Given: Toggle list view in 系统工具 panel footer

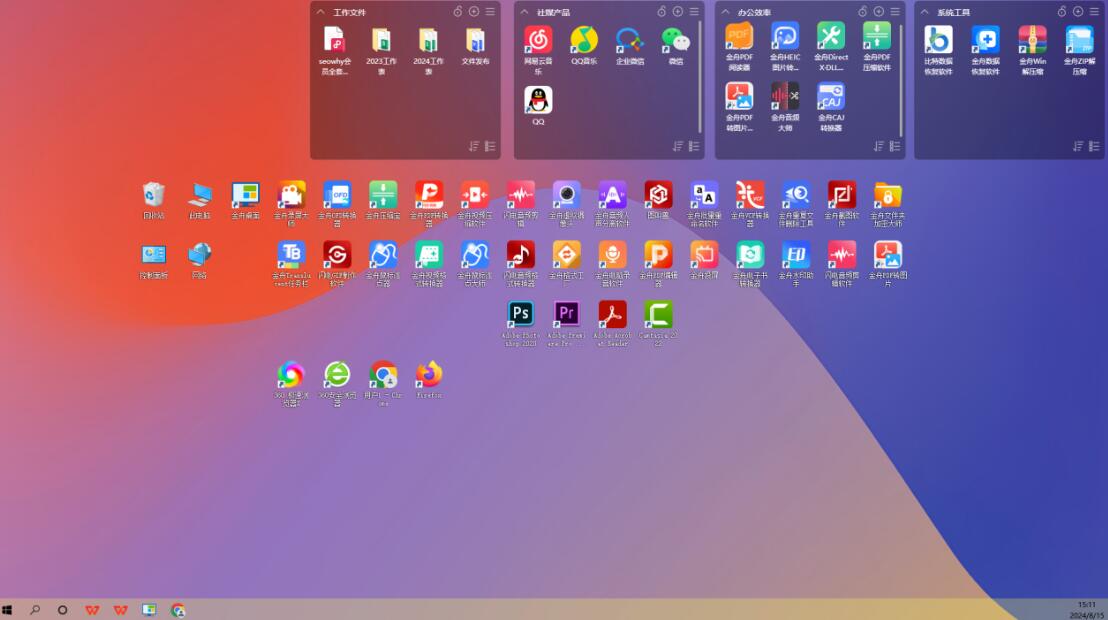Looking at the screenshot, I should (1094, 146).
